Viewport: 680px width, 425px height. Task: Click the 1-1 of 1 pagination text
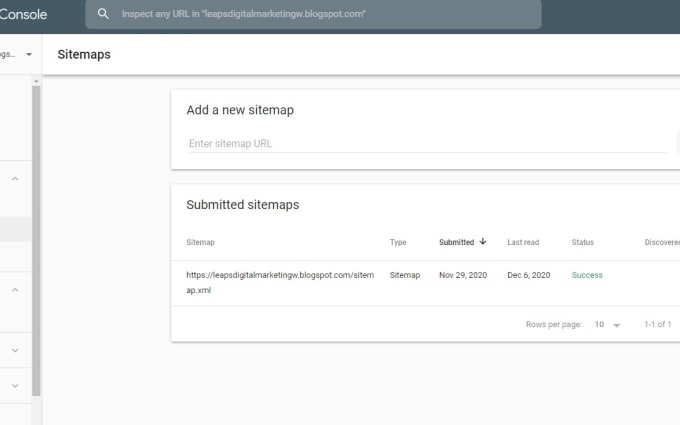[x=657, y=324]
